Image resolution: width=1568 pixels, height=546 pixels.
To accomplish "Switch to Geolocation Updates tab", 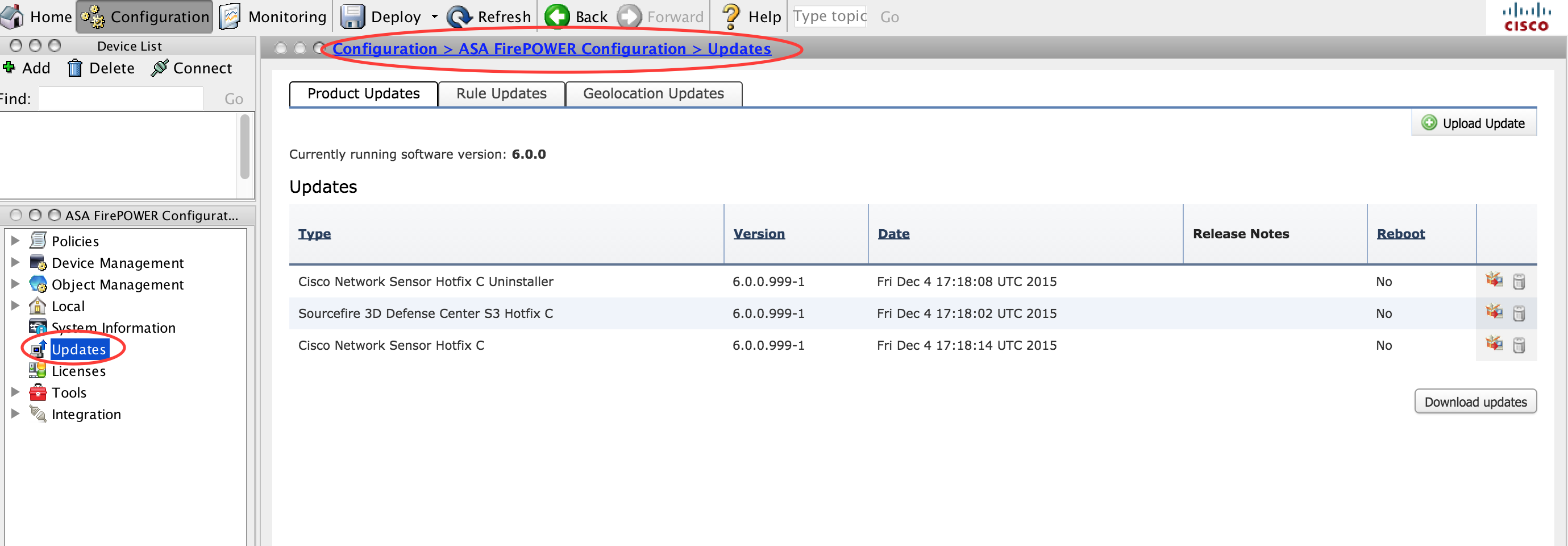I will [654, 94].
